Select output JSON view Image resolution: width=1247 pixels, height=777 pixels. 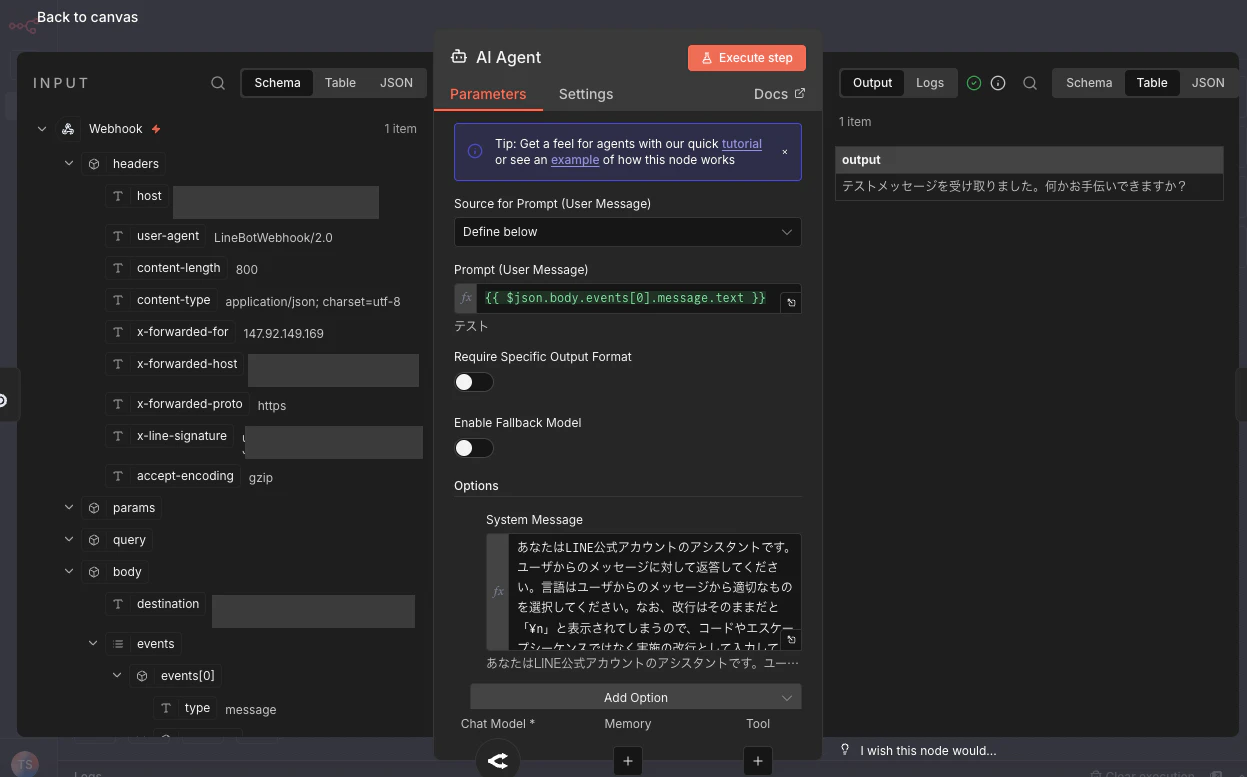(1208, 83)
